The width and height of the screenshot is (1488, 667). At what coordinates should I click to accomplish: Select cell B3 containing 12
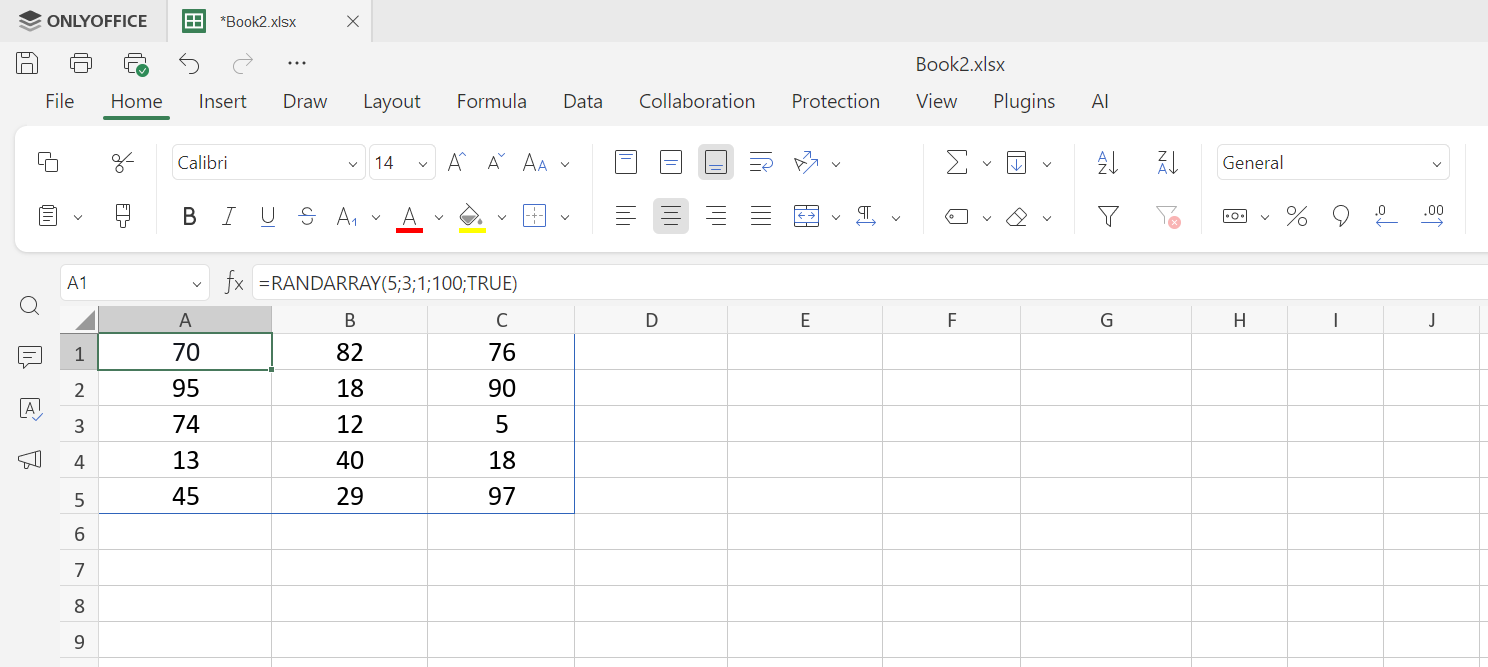(x=349, y=424)
